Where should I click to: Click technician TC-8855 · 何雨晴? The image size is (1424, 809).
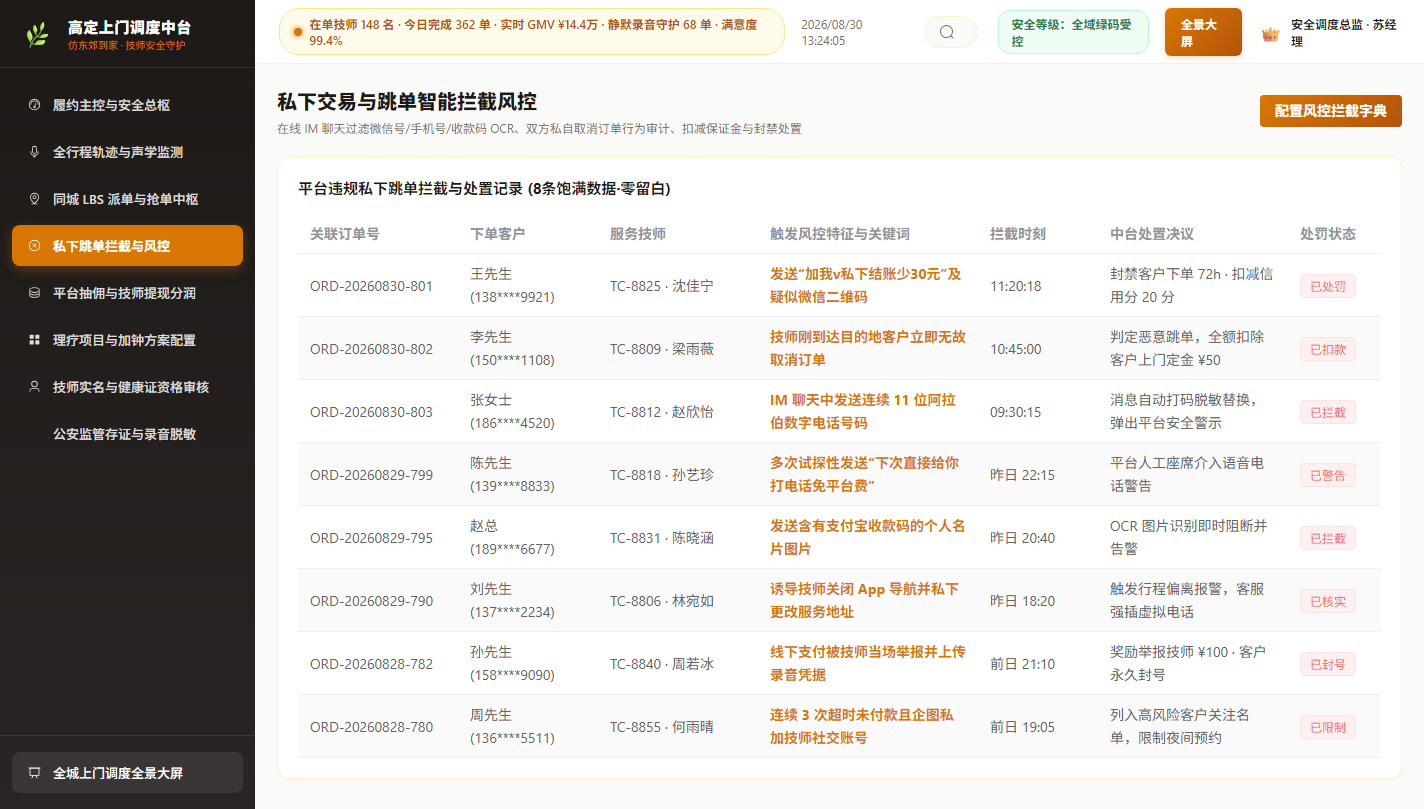pos(662,727)
